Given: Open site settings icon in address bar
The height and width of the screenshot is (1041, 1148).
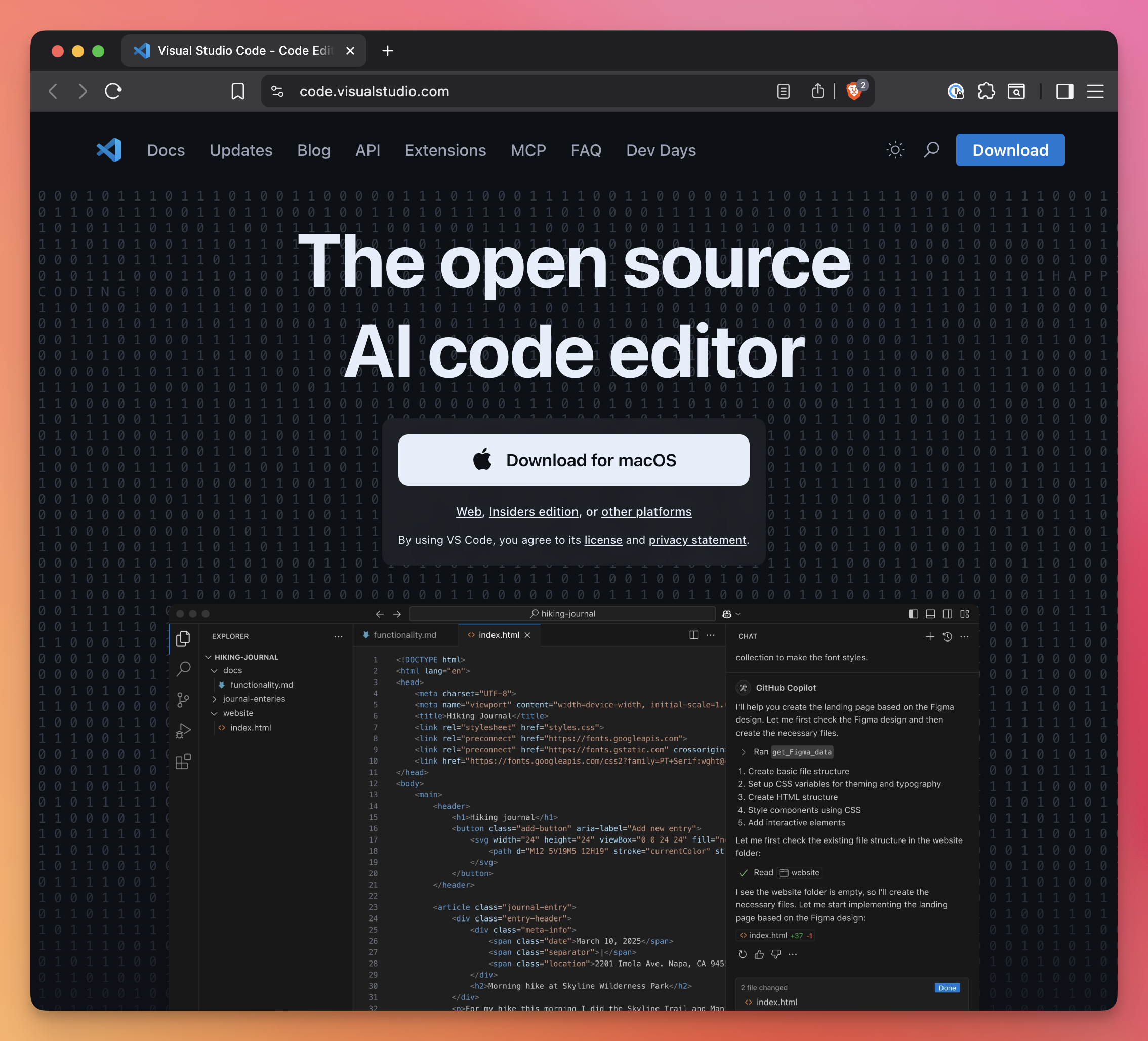Looking at the screenshot, I should 277,91.
